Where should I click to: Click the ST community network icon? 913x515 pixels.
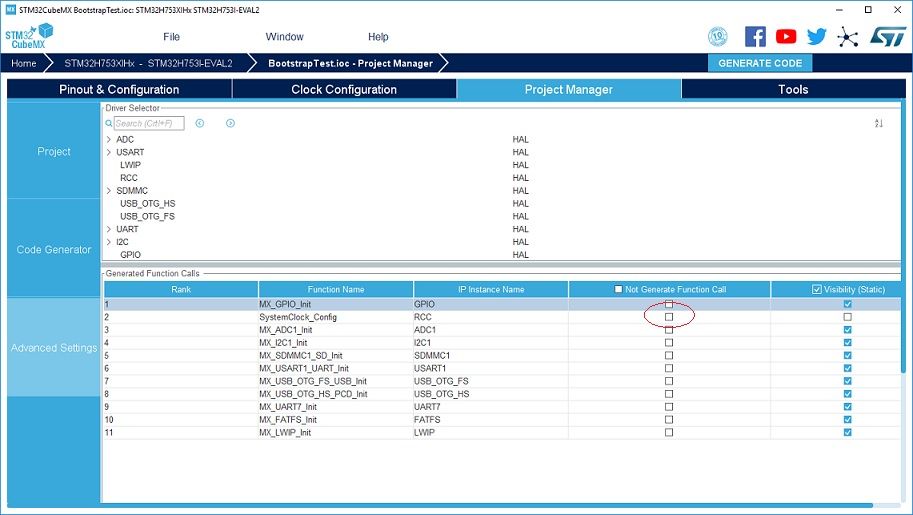(847, 37)
